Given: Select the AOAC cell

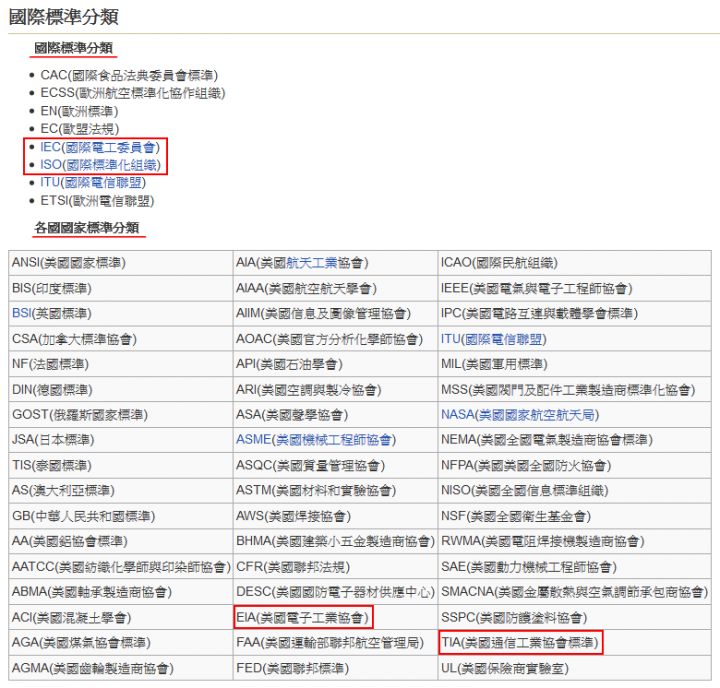Looking at the screenshot, I should 336,339.
